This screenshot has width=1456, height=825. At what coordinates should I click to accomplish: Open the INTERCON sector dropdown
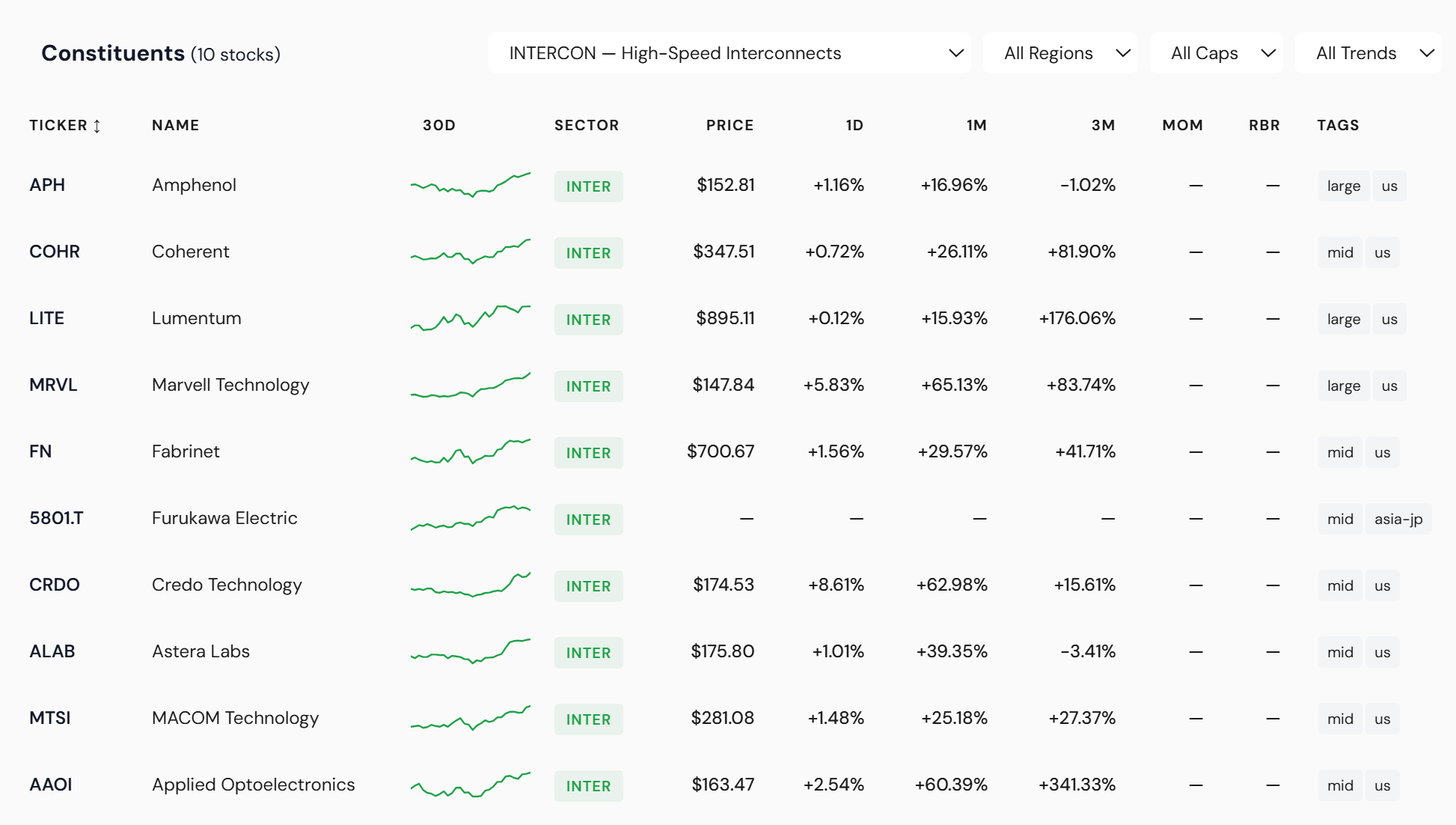[728, 52]
